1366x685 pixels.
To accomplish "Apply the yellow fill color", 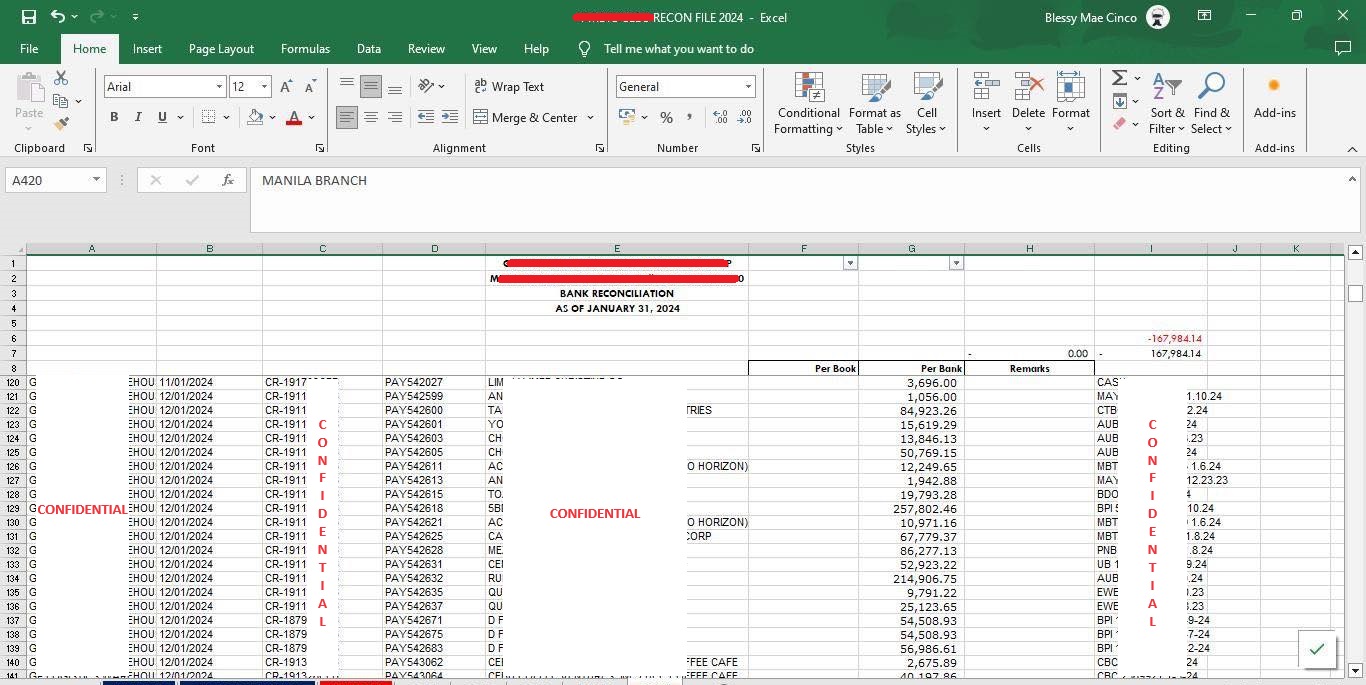I will [x=253, y=117].
